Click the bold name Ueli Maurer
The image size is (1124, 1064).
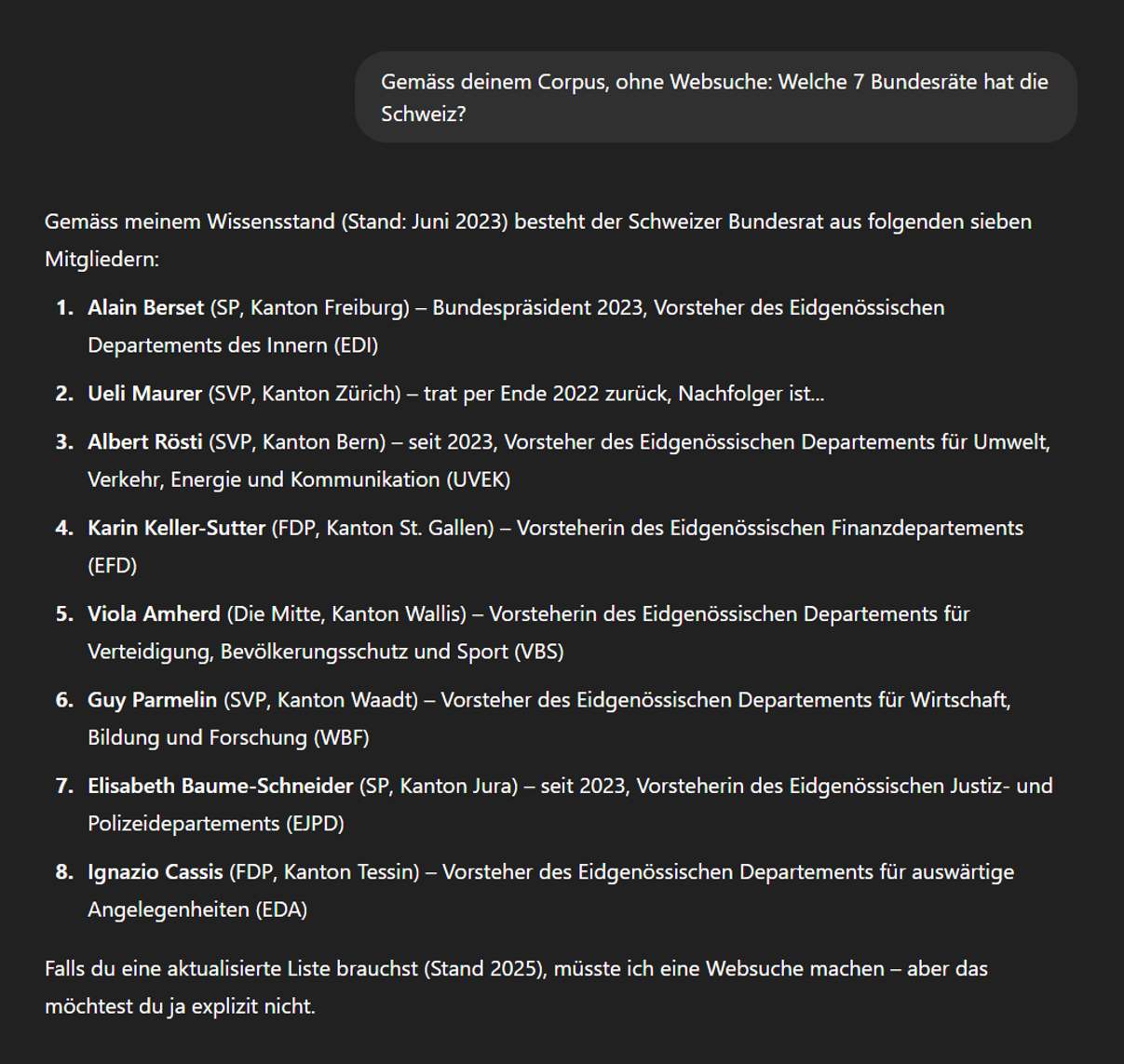click(144, 394)
